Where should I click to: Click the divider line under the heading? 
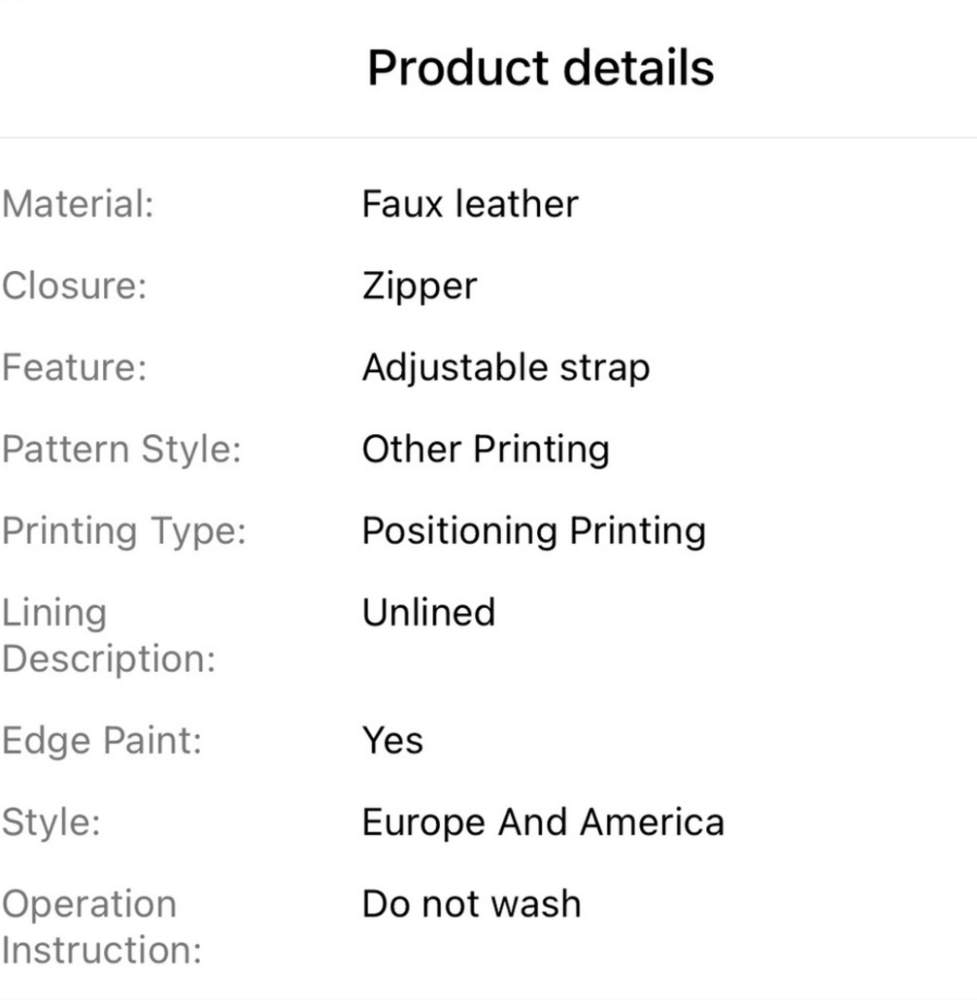click(x=488, y=137)
